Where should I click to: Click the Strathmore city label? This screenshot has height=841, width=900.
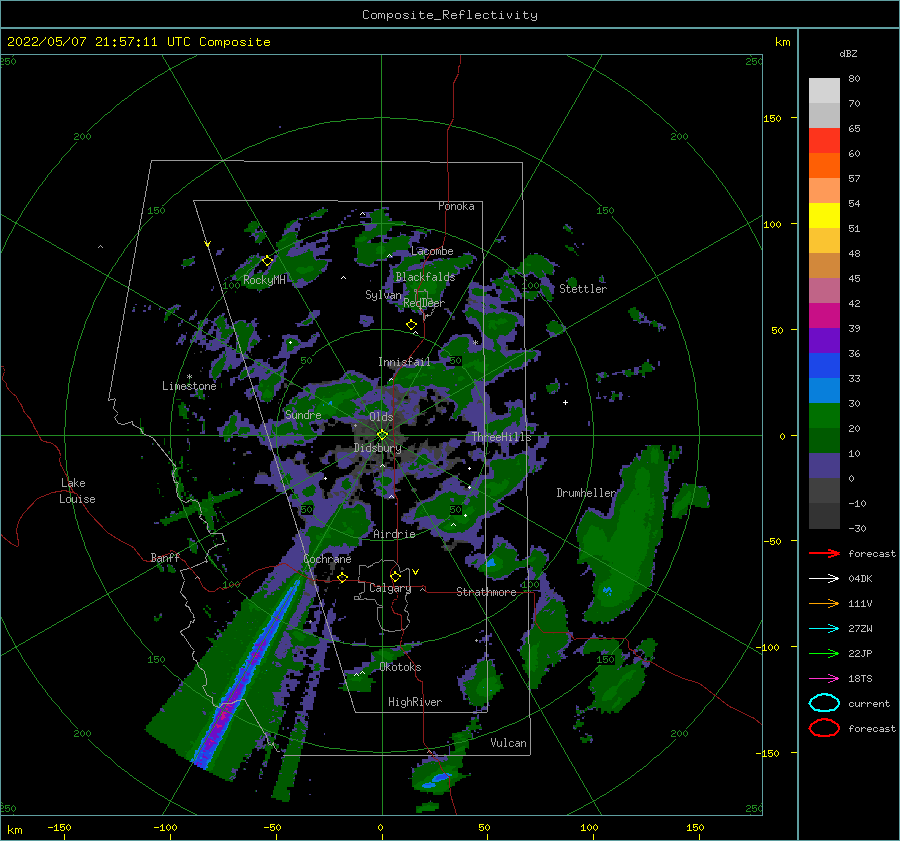[x=486, y=592]
